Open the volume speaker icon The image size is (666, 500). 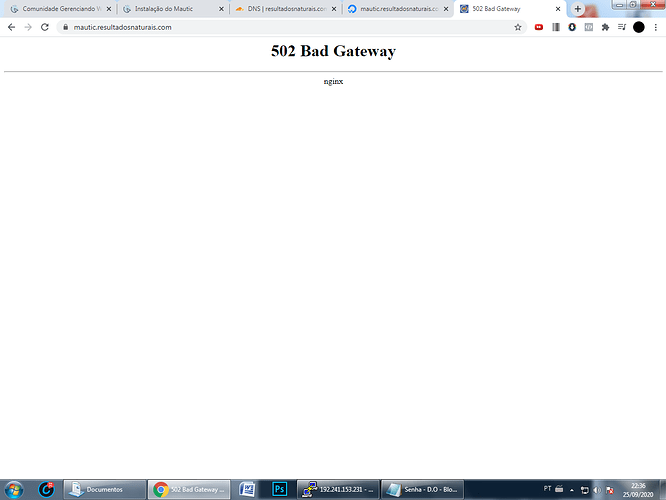point(597,490)
